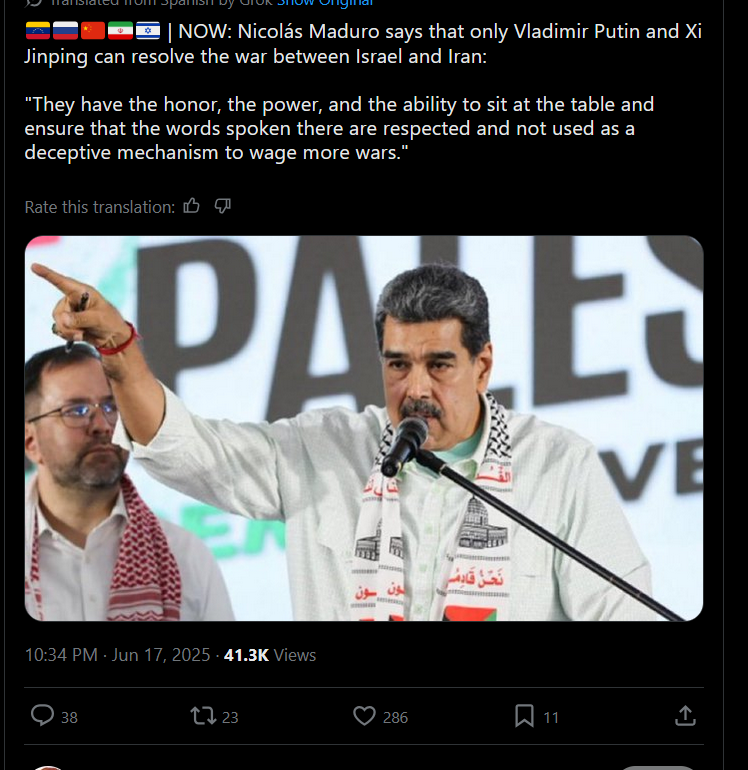
Task: Bookmark this post with the bookmark icon
Action: (x=524, y=716)
